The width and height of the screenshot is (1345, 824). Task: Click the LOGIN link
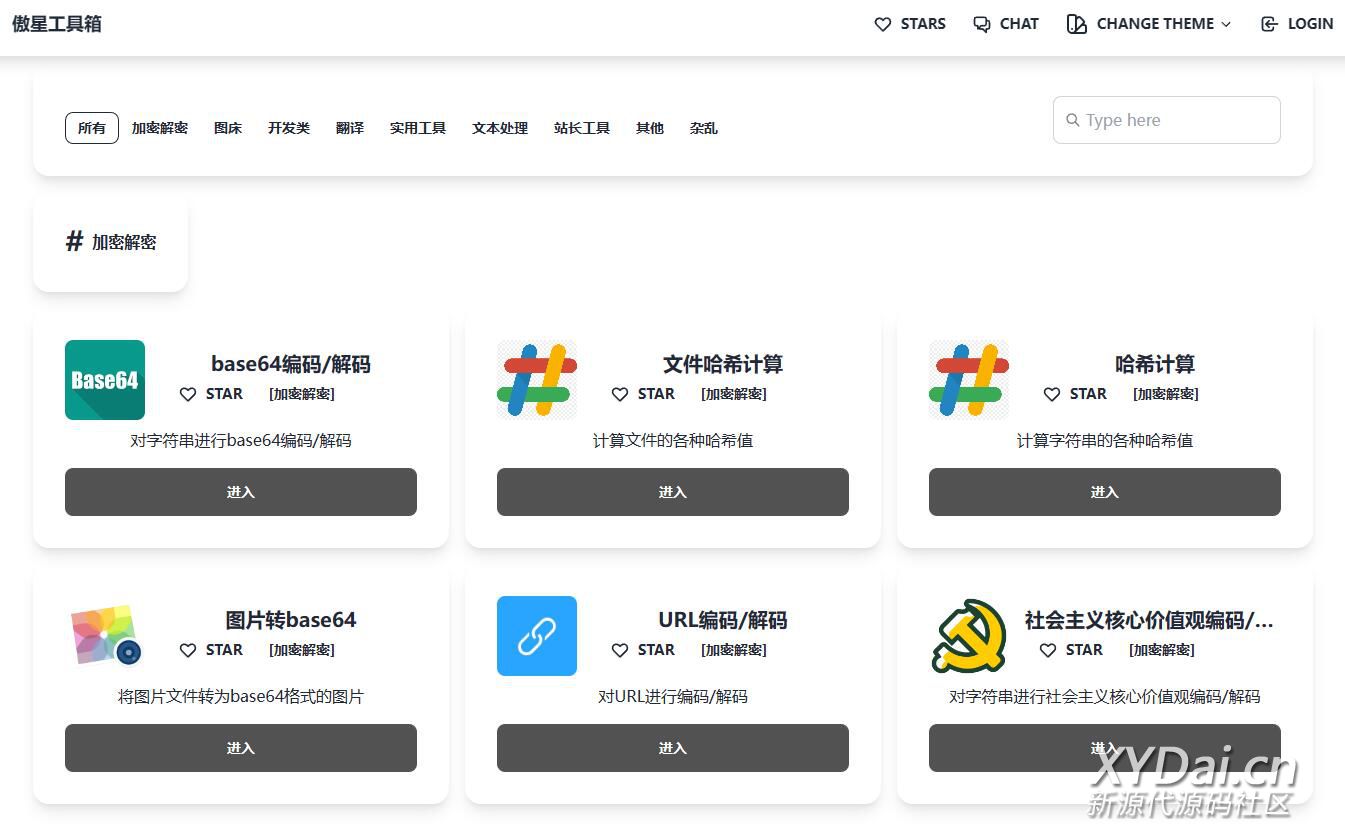[x=1297, y=24]
